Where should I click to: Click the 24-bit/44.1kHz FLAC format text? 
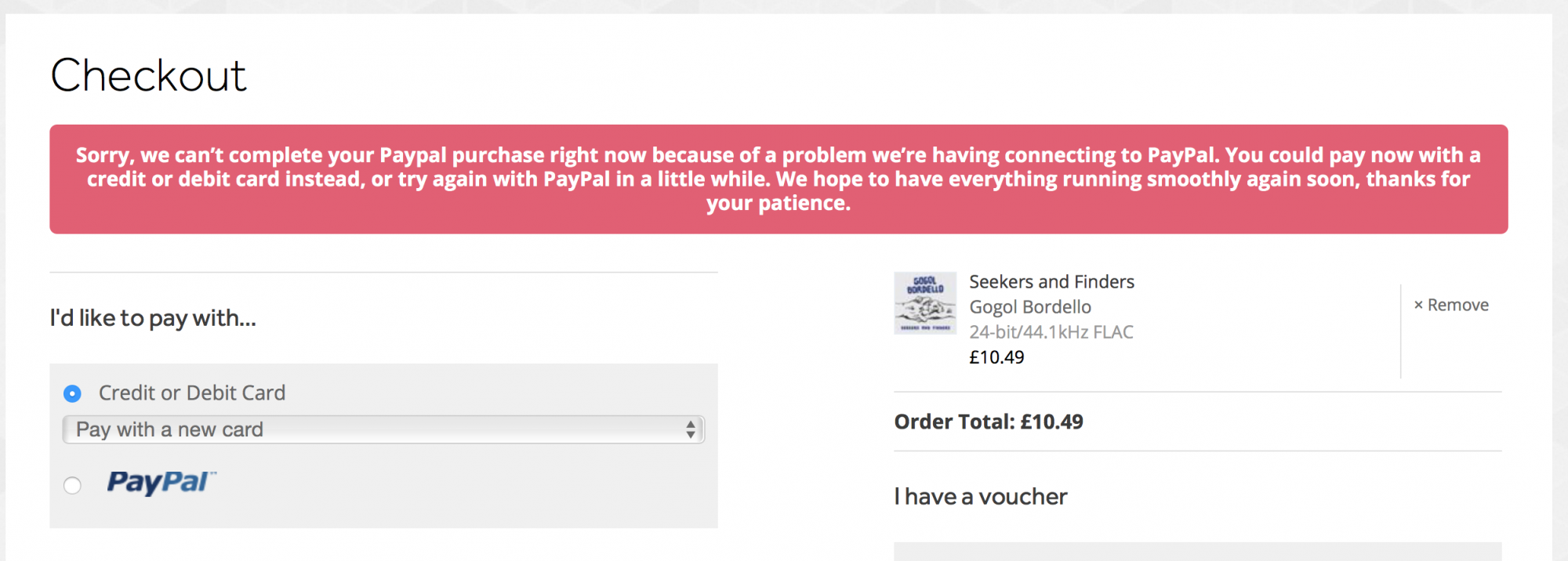[1051, 332]
